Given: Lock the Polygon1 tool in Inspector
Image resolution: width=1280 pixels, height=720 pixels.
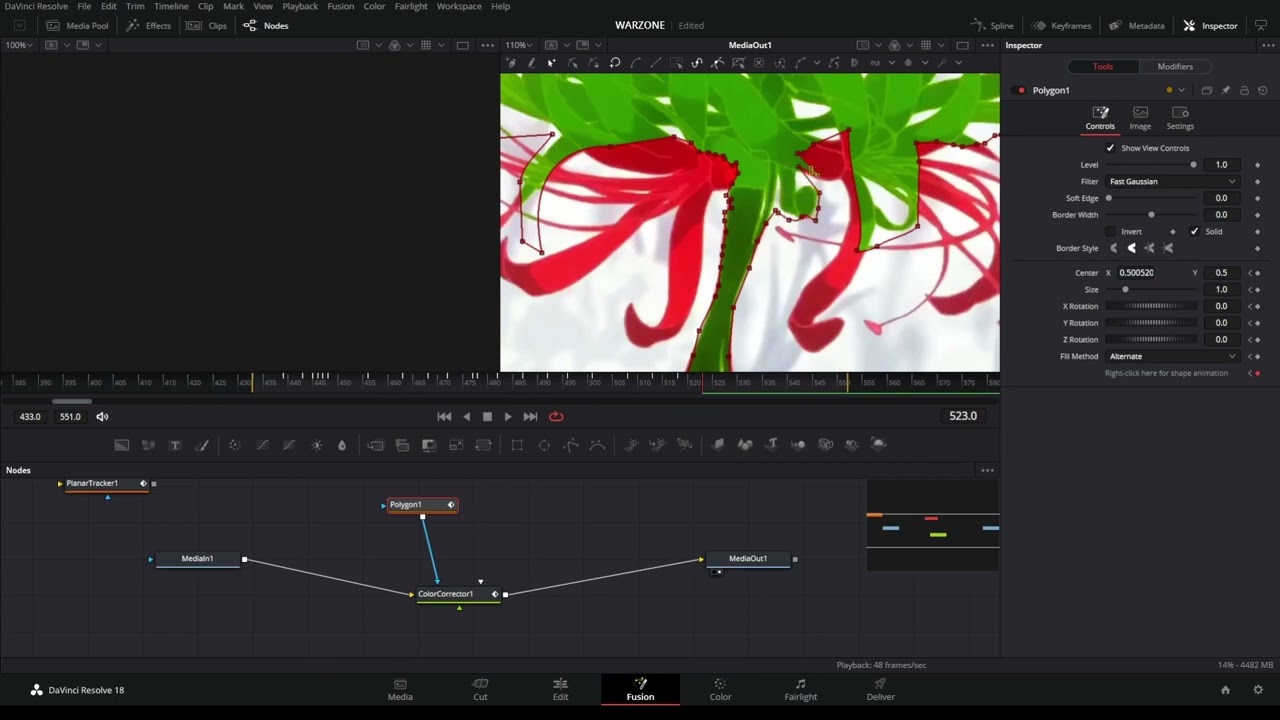Looking at the screenshot, I should (x=1244, y=90).
